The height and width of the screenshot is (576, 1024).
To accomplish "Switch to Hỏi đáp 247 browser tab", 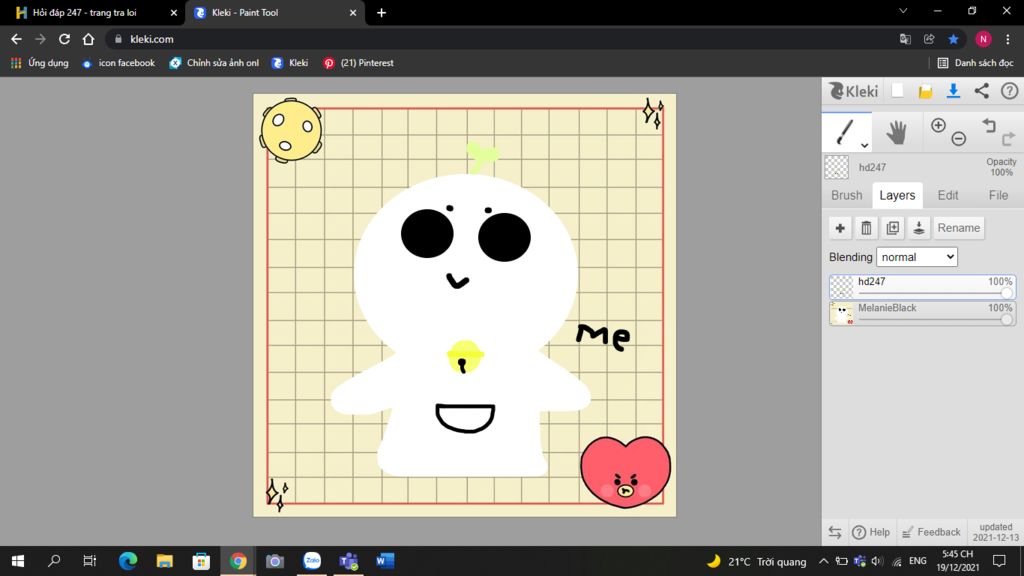I will pyautogui.click(x=86, y=12).
